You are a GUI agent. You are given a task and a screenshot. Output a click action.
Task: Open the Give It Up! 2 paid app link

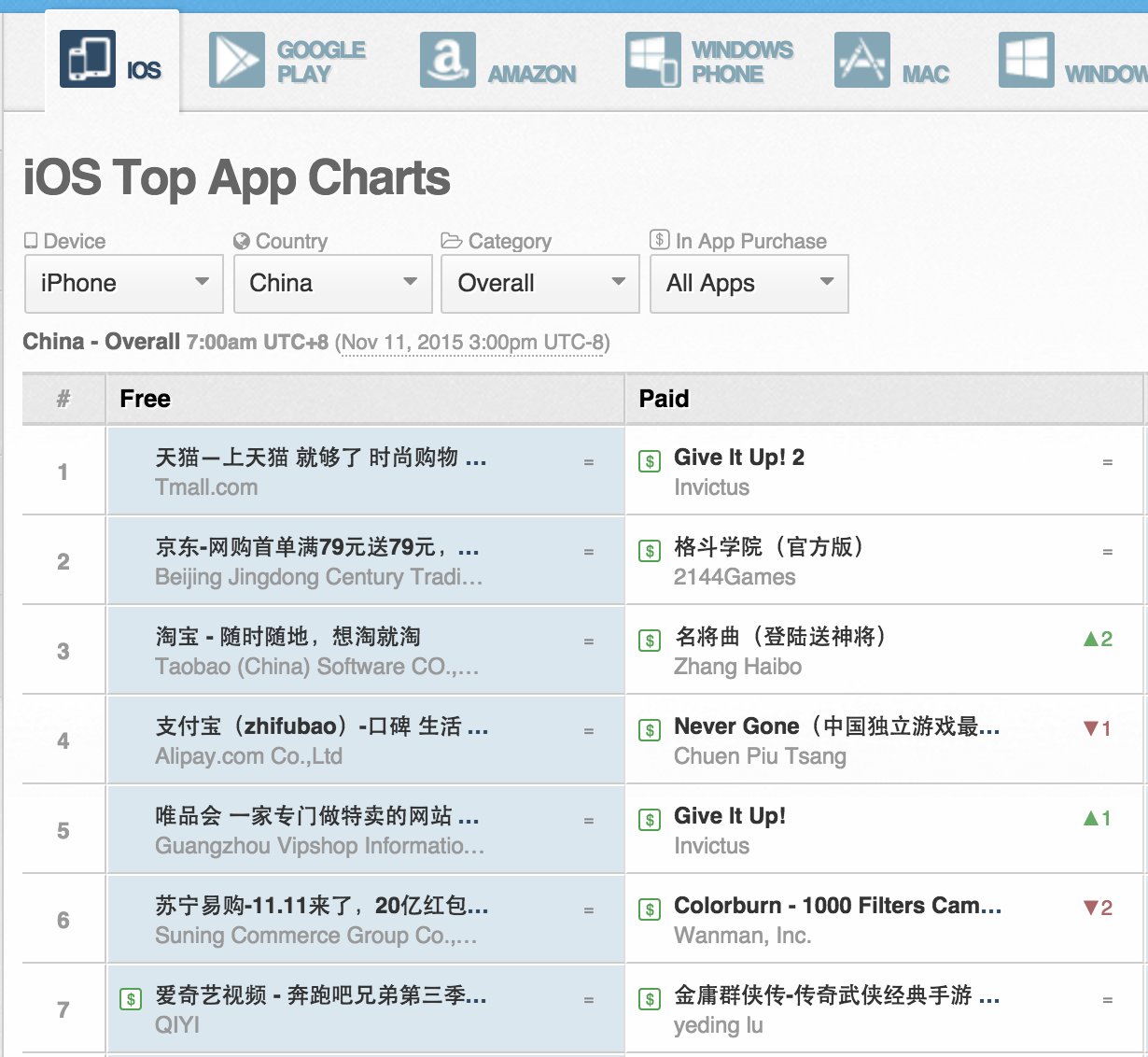click(x=739, y=457)
